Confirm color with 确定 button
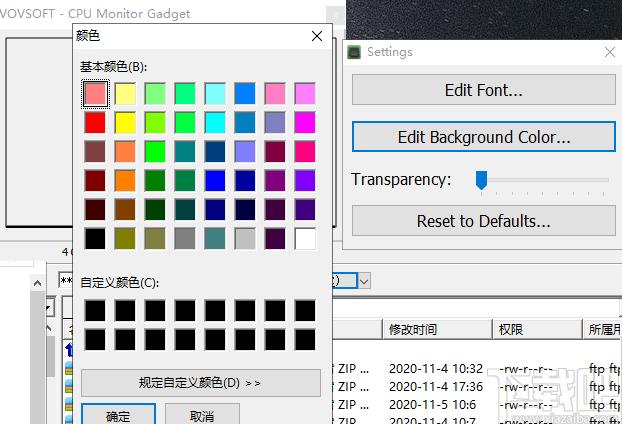This screenshot has width=622, height=424. [x=118, y=414]
